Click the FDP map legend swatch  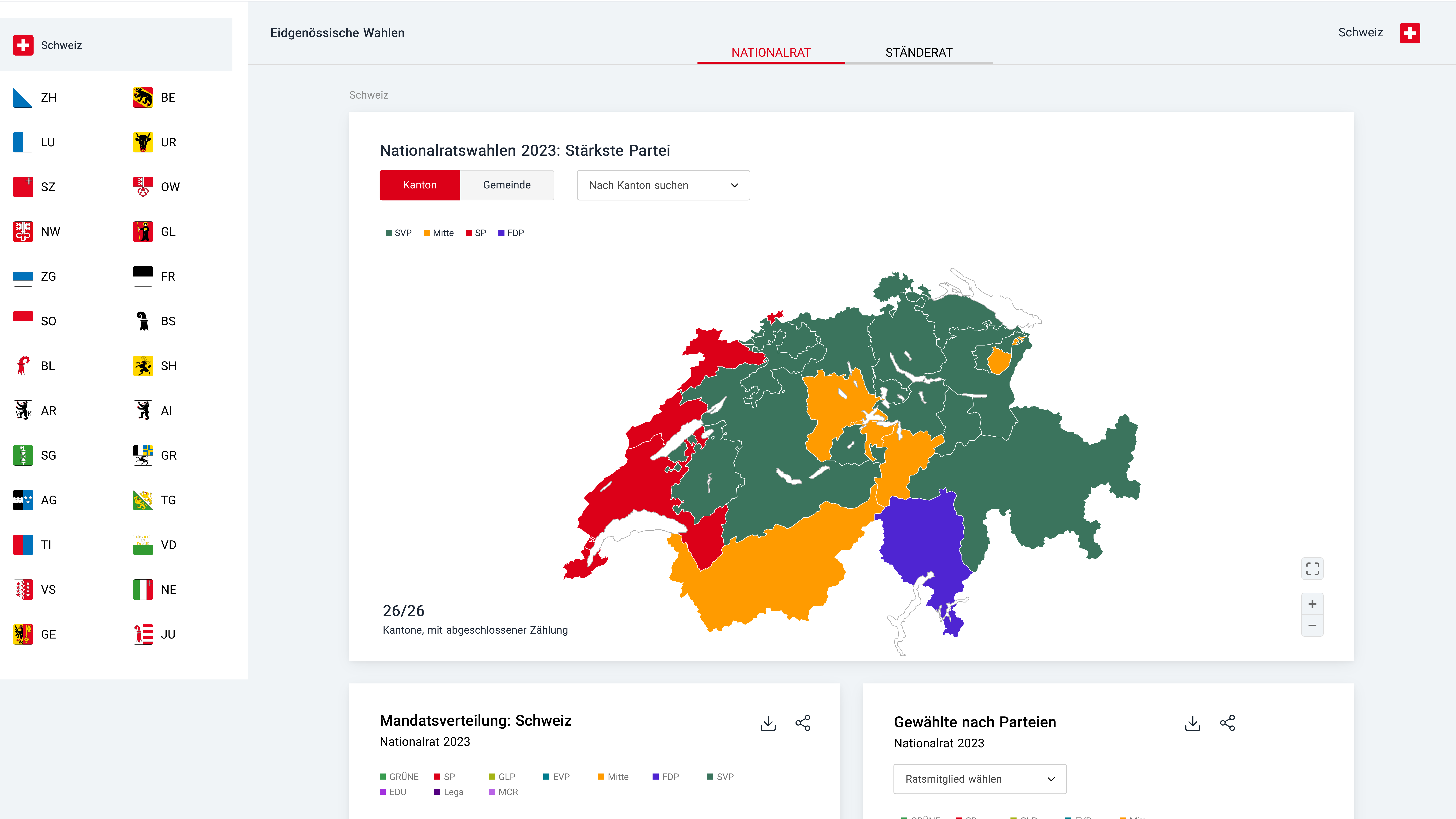point(501,233)
